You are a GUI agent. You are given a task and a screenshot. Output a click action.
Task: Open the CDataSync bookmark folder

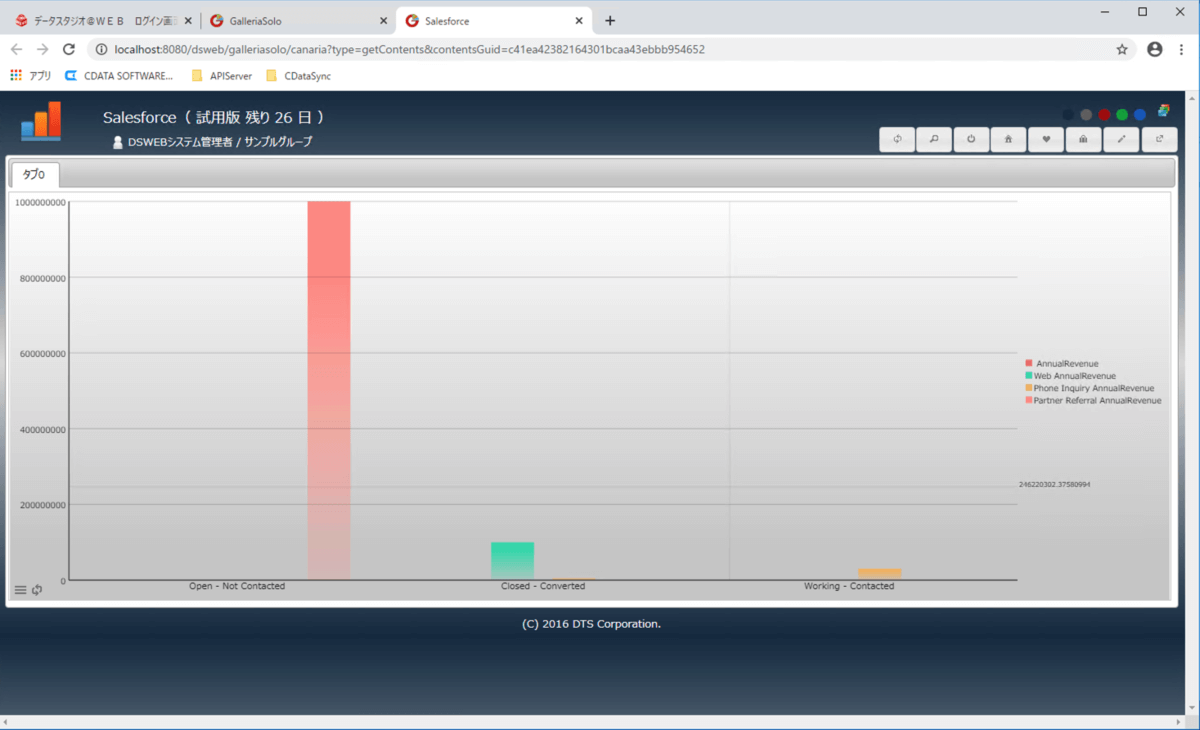pyautogui.click(x=298, y=75)
